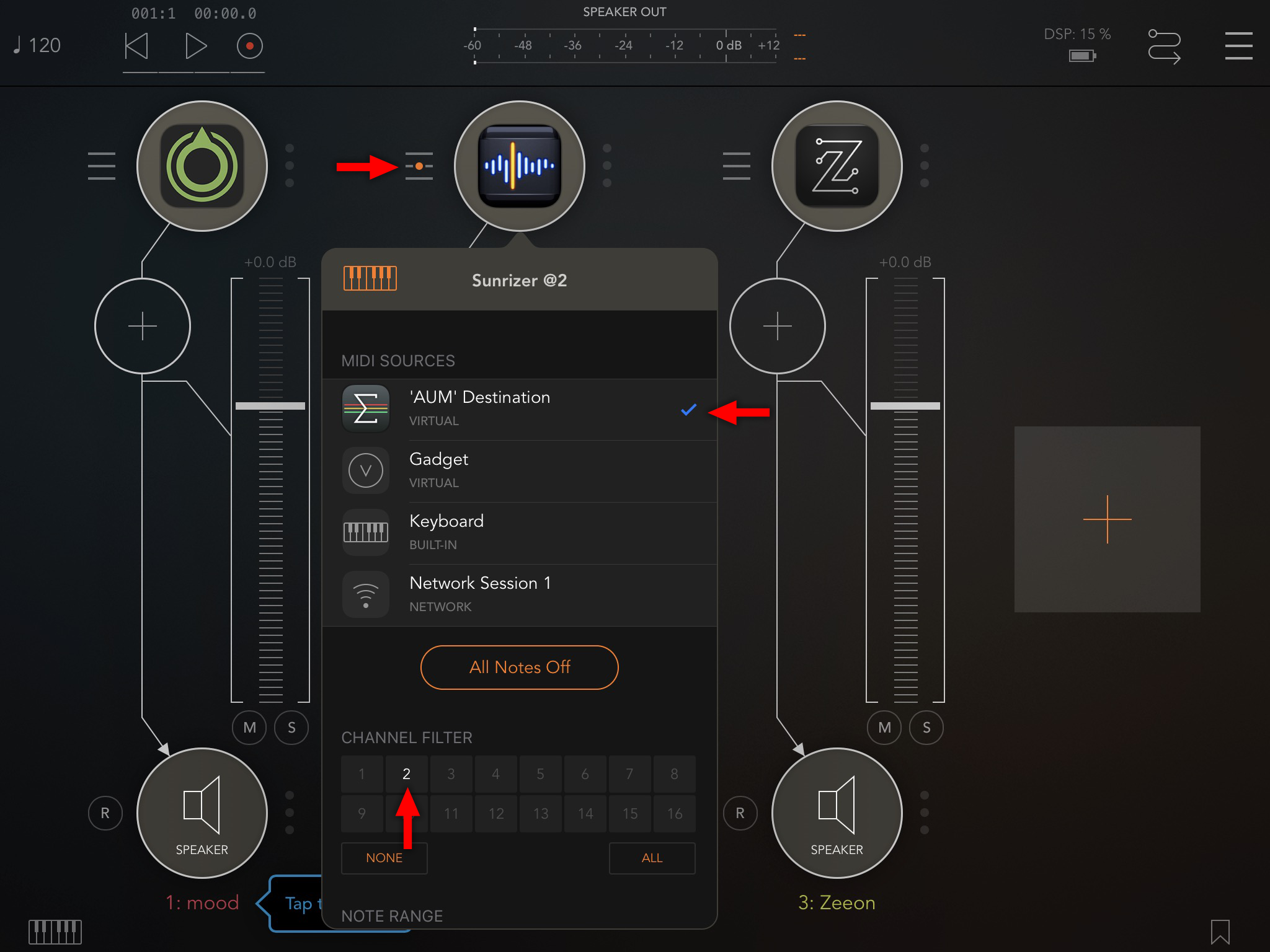Screen dimensions: 1270x952
Task: Change the 120 BPM tempo
Action: click(37, 45)
